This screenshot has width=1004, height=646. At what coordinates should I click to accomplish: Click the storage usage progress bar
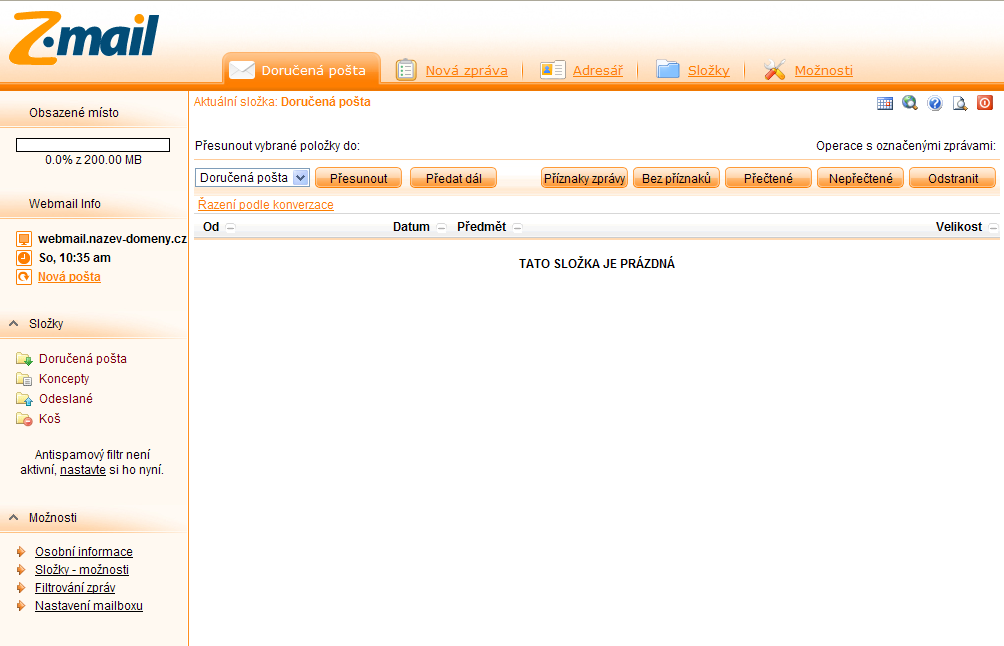93,145
